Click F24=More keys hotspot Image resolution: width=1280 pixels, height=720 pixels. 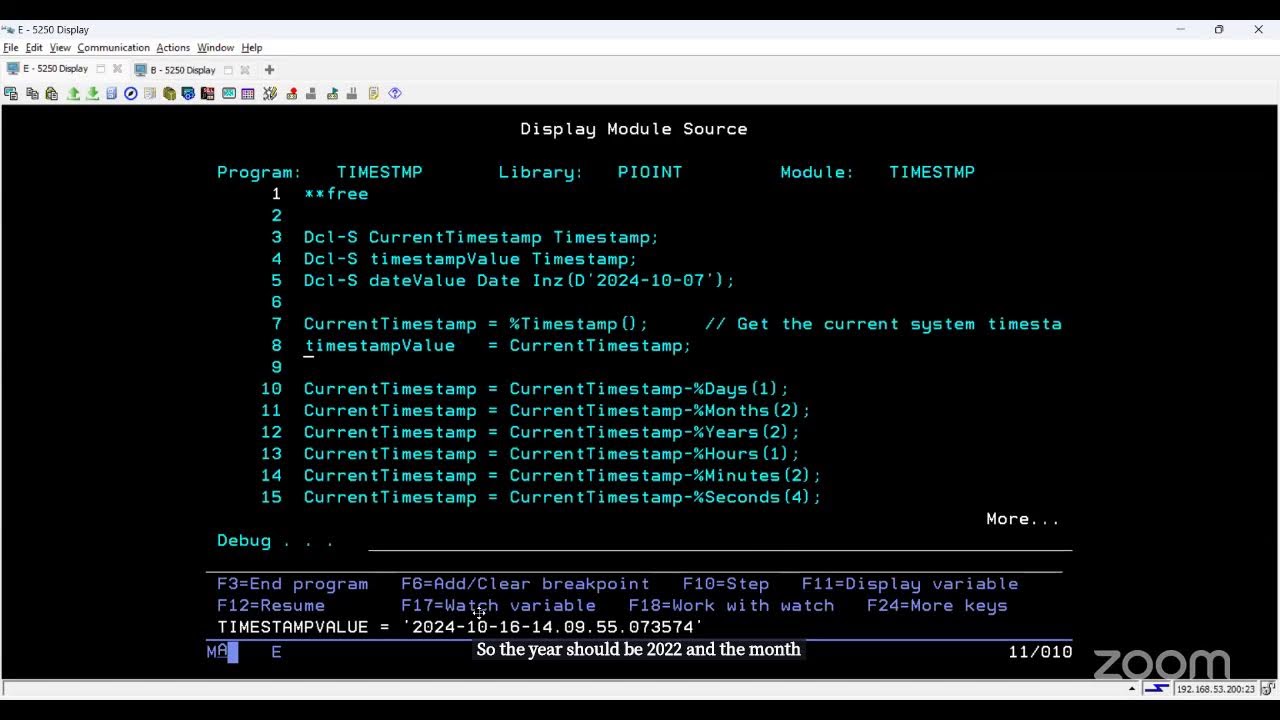[x=937, y=606]
